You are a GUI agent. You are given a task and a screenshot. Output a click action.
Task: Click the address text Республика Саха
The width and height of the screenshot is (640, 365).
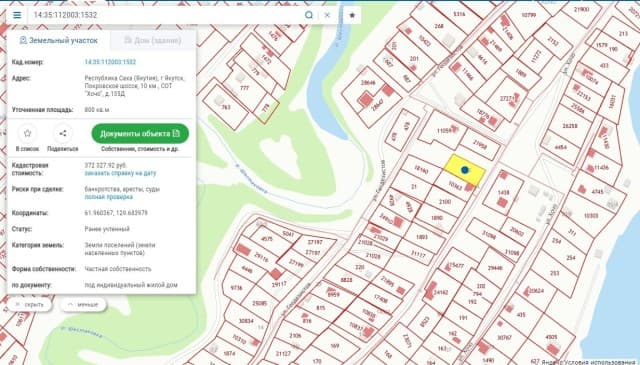tap(134, 86)
